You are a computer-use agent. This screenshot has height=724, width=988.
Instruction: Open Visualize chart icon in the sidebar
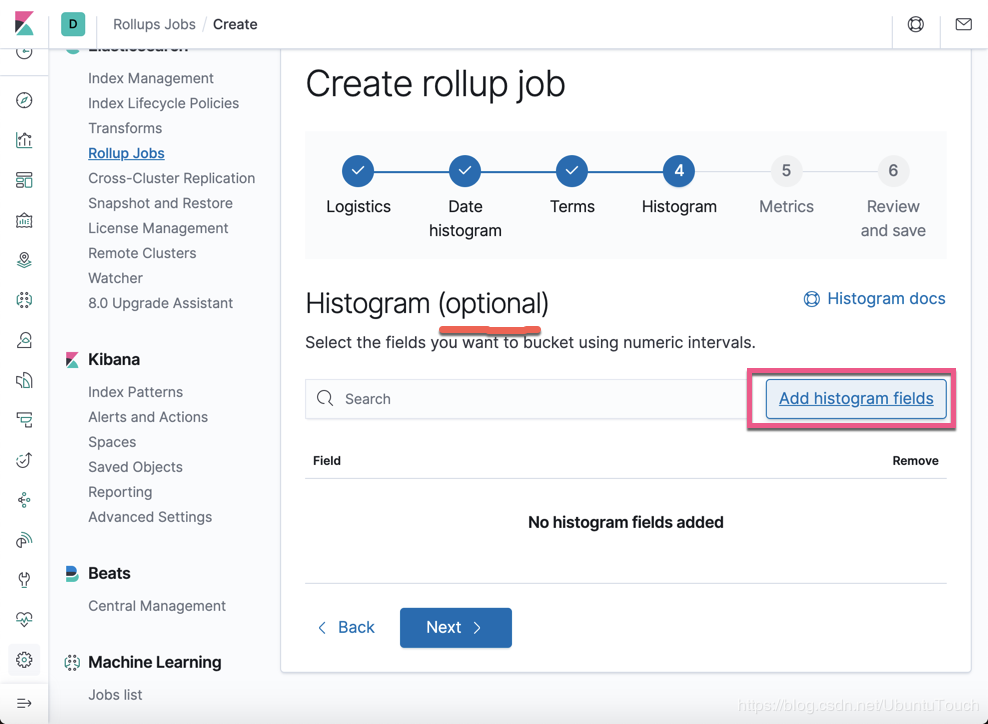[24, 140]
